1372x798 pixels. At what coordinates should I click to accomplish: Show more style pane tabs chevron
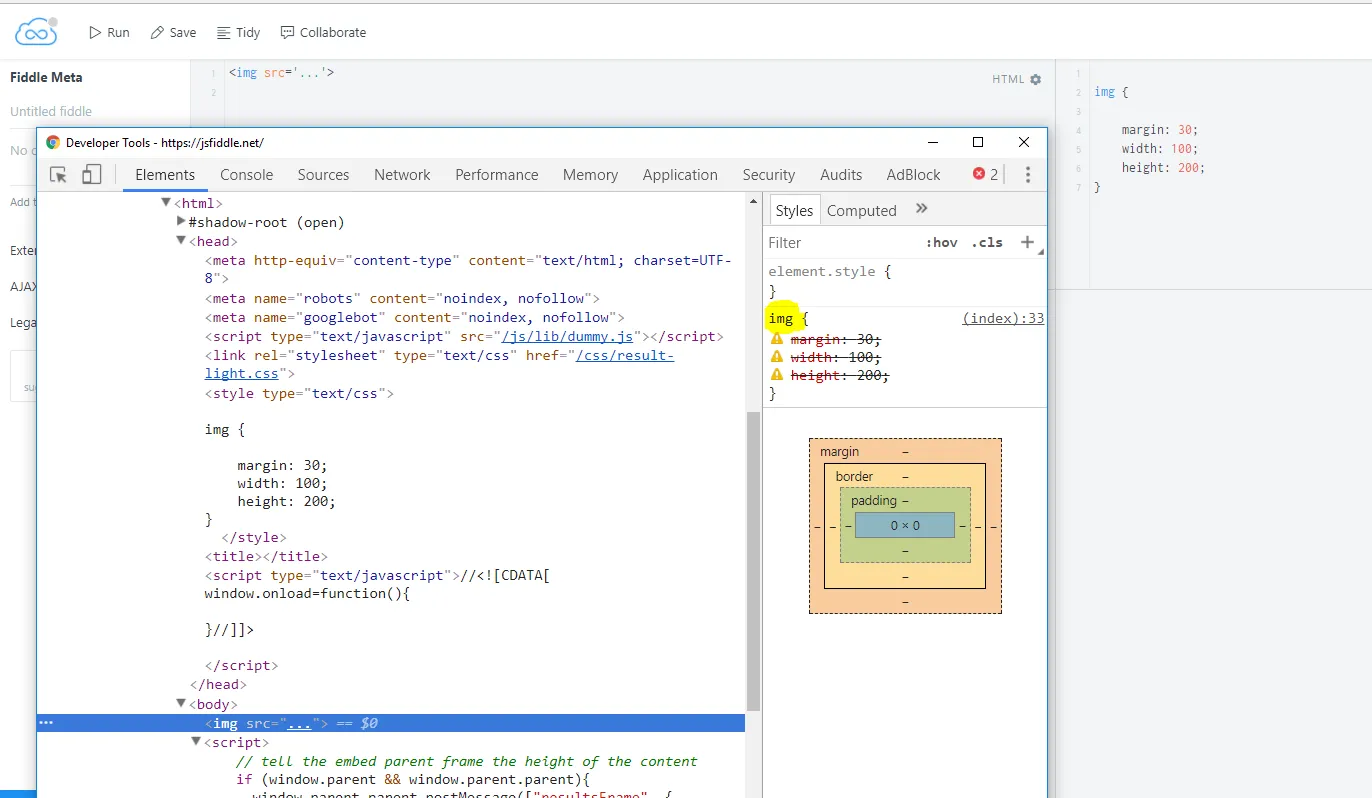click(x=922, y=209)
